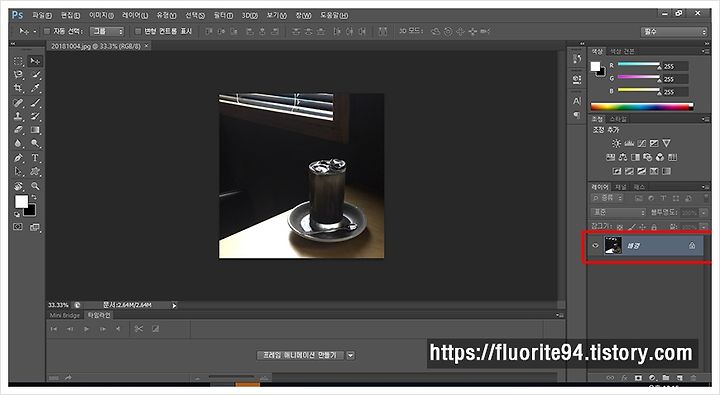
Task: Open the History panel icon
Action: pos(577,59)
